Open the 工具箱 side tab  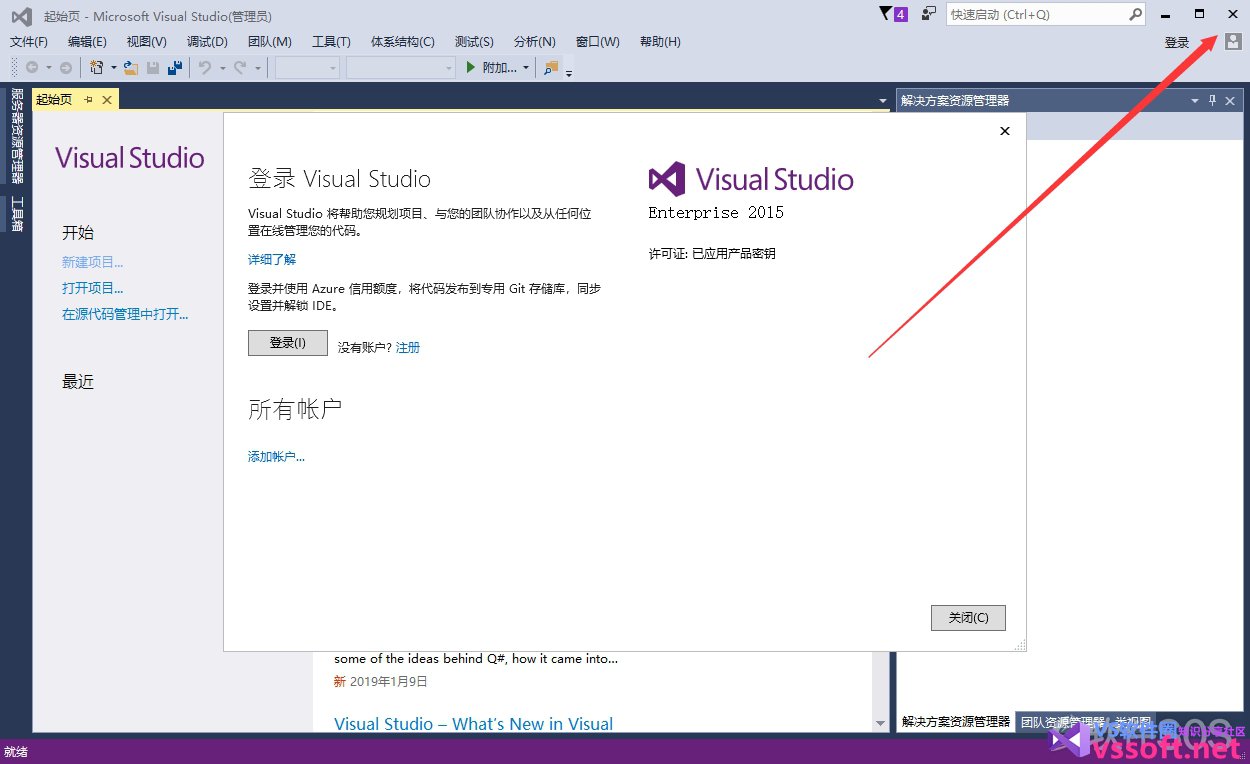coord(16,213)
